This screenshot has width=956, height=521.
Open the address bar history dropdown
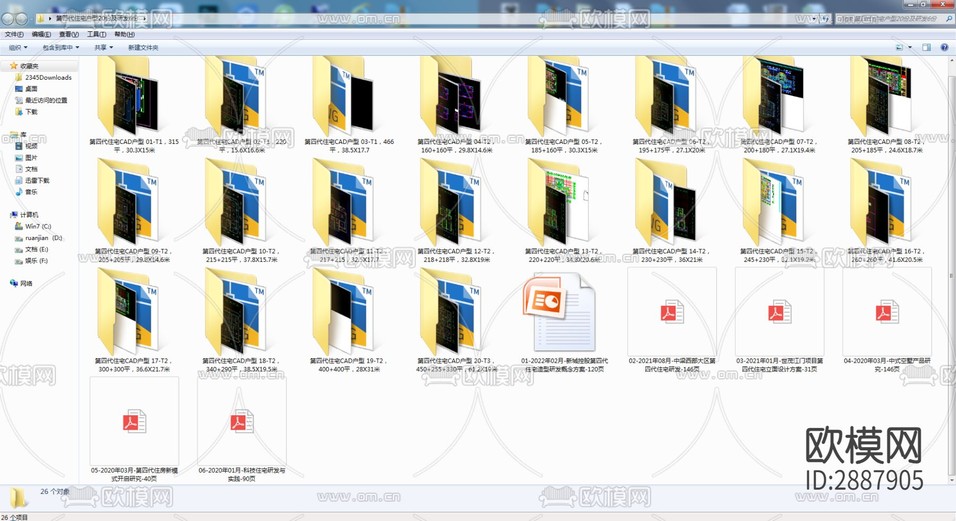click(x=814, y=19)
